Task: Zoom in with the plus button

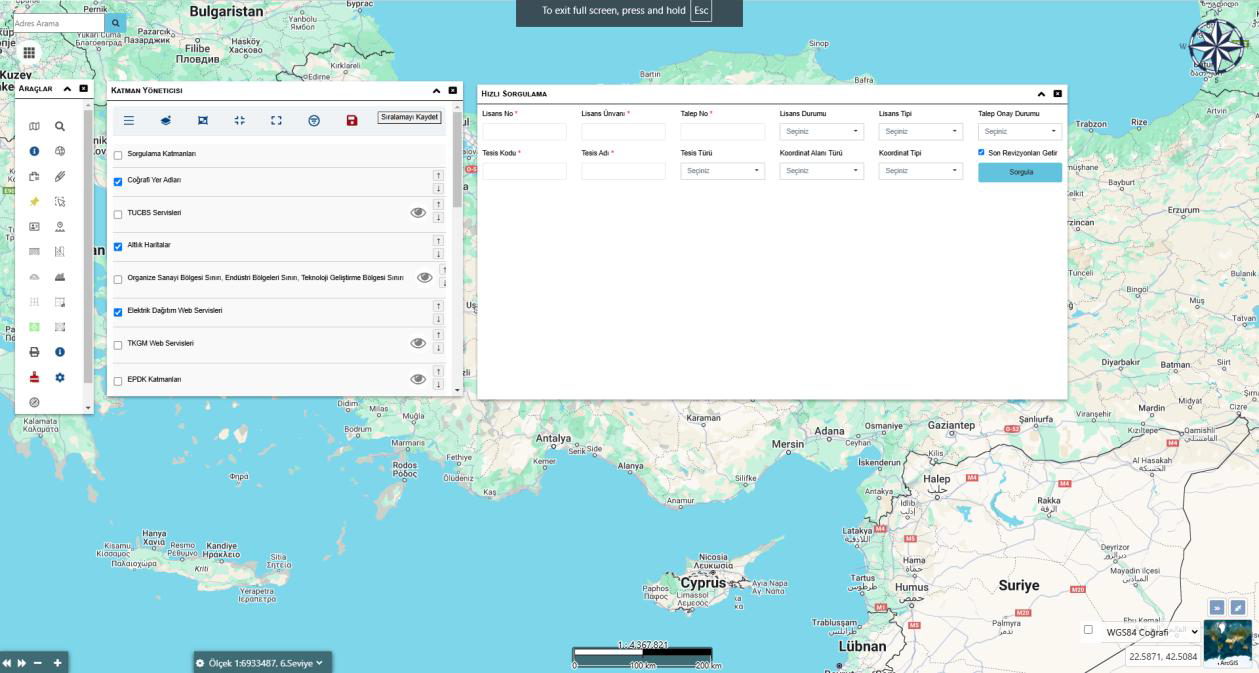Action: pos(58,663)
